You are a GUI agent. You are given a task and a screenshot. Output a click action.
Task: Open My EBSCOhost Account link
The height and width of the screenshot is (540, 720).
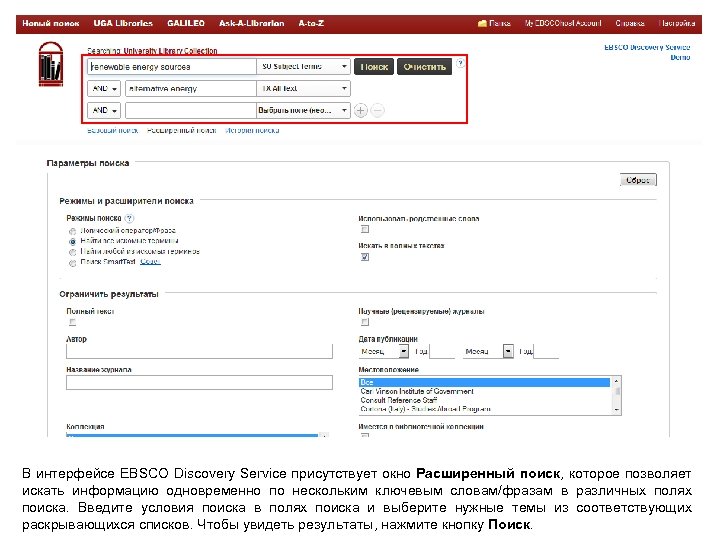(x=562, y=23)
